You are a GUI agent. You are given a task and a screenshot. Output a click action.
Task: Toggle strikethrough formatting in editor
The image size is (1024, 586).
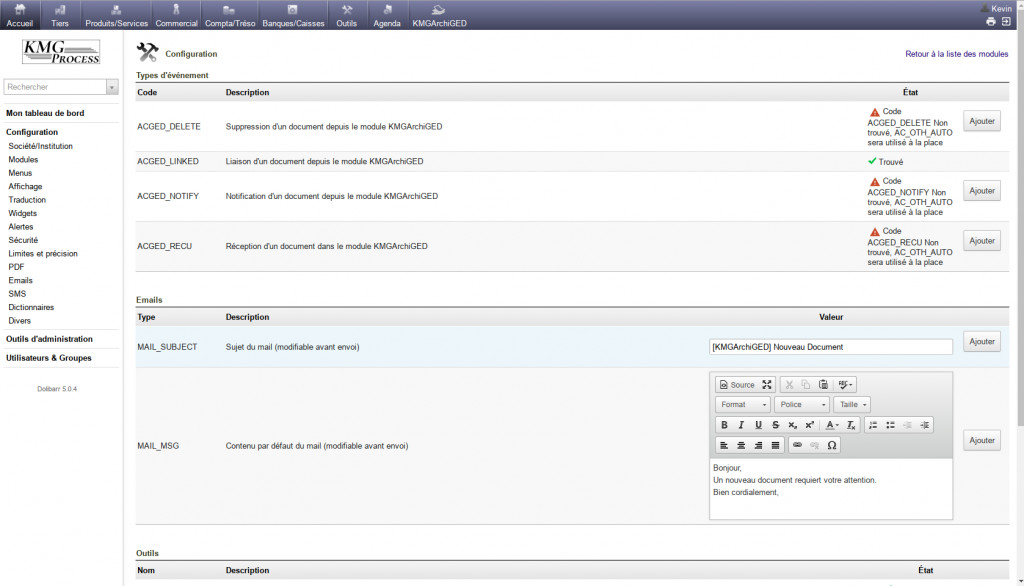(775, 425)
